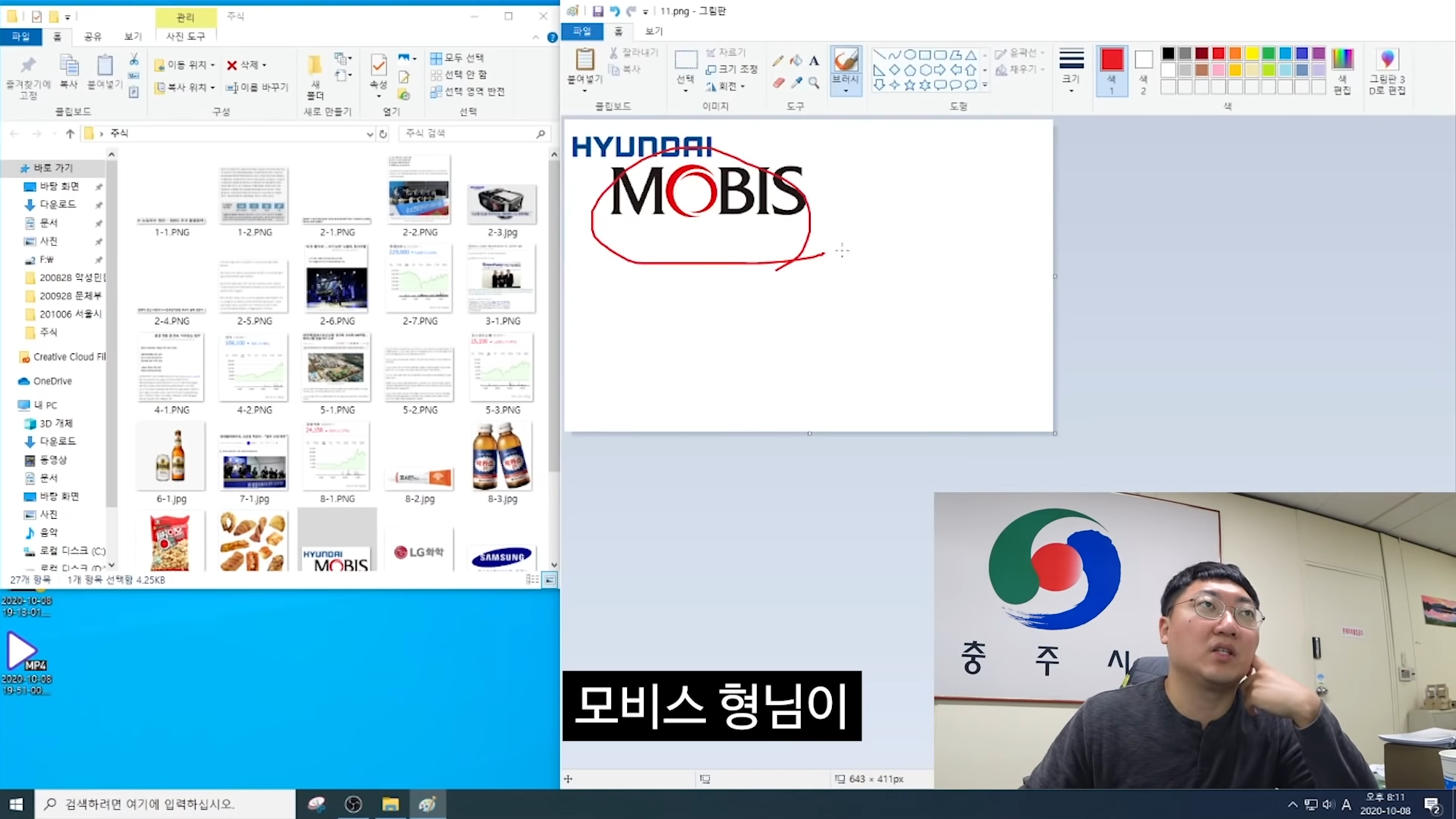Open File Explorer from taskbar
Screen dimensions: 1456x819
click(391, 804)
